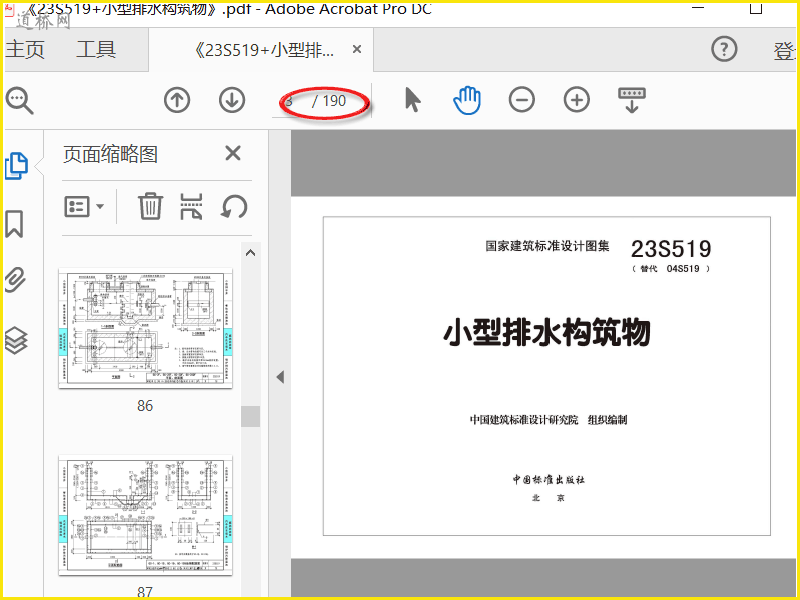Viewport: 800px width, 600px height.
Task: Click the 国家建筑标准设计图集 heading text
Action: pyautogui.click(x=547, y=246)
